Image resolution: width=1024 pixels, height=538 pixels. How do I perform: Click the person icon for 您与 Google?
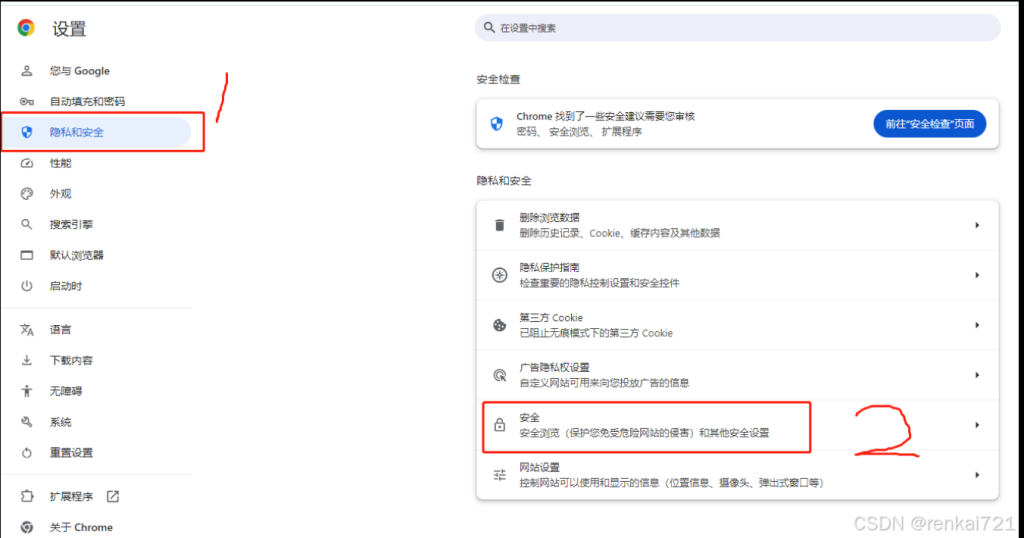pyautogui.click(x=27, y=71)
